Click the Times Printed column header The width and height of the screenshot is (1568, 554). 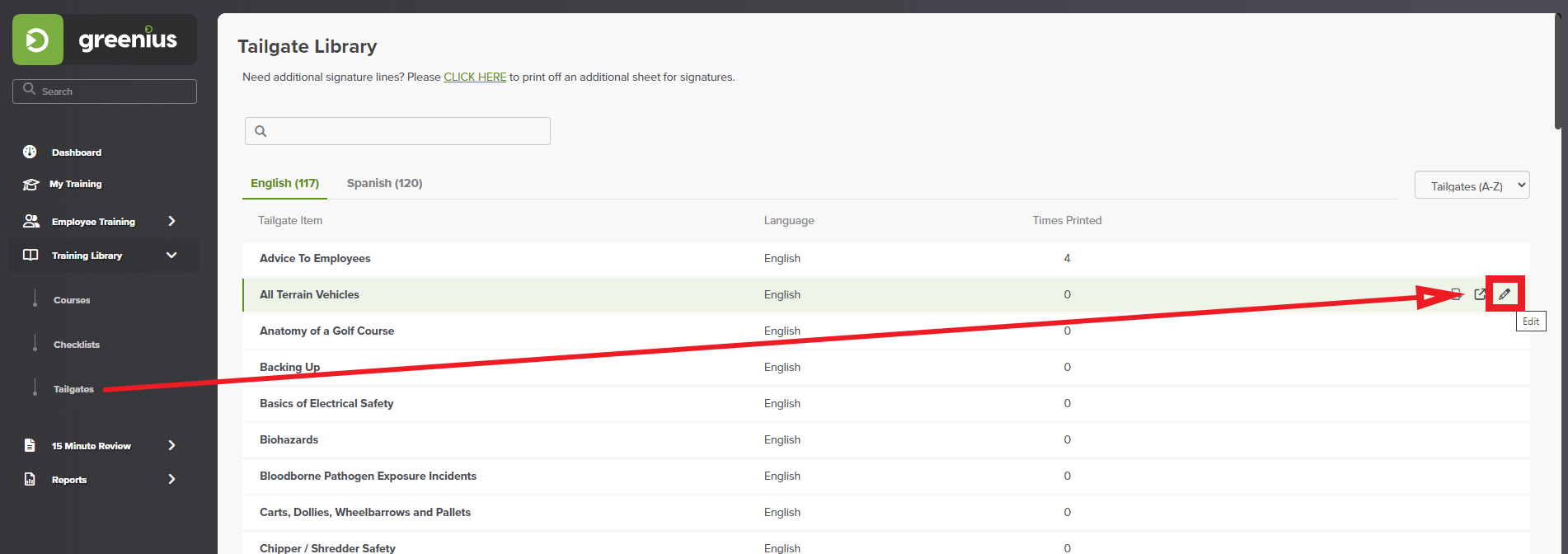(x=1067, y=220)
